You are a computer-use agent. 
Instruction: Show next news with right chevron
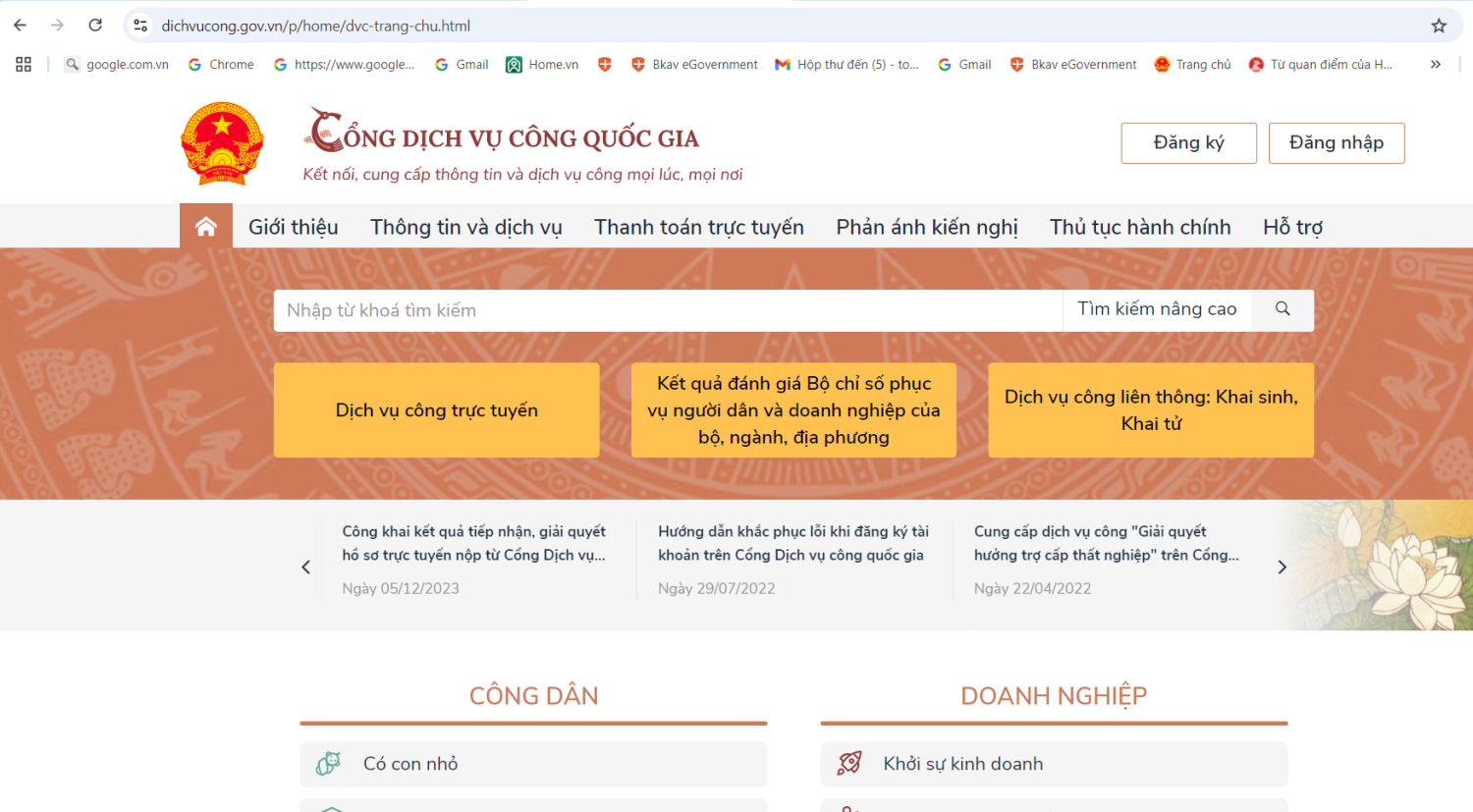point(1282,567)
